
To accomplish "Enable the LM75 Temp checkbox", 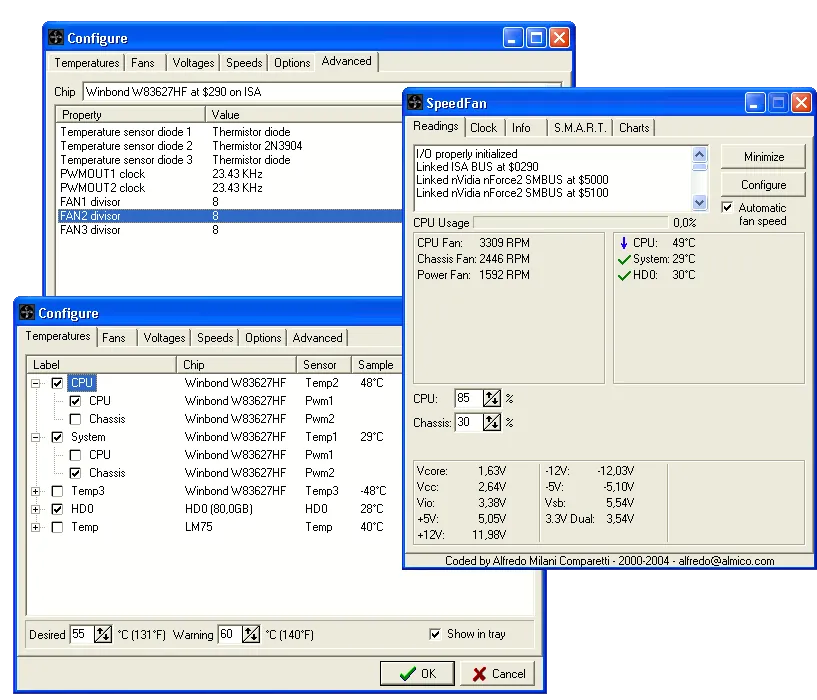I will pos(57,527).
